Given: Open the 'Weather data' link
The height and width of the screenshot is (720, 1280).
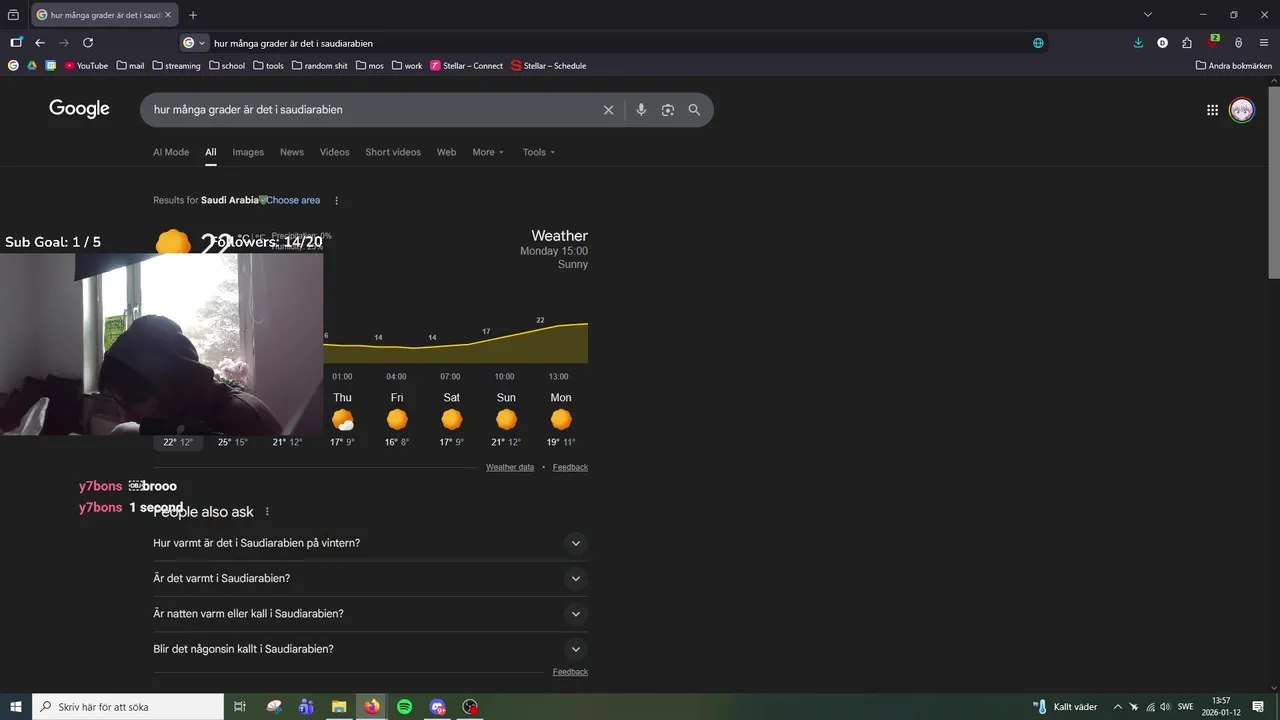Looking at the screenshot, I should [x=510, y=467].
